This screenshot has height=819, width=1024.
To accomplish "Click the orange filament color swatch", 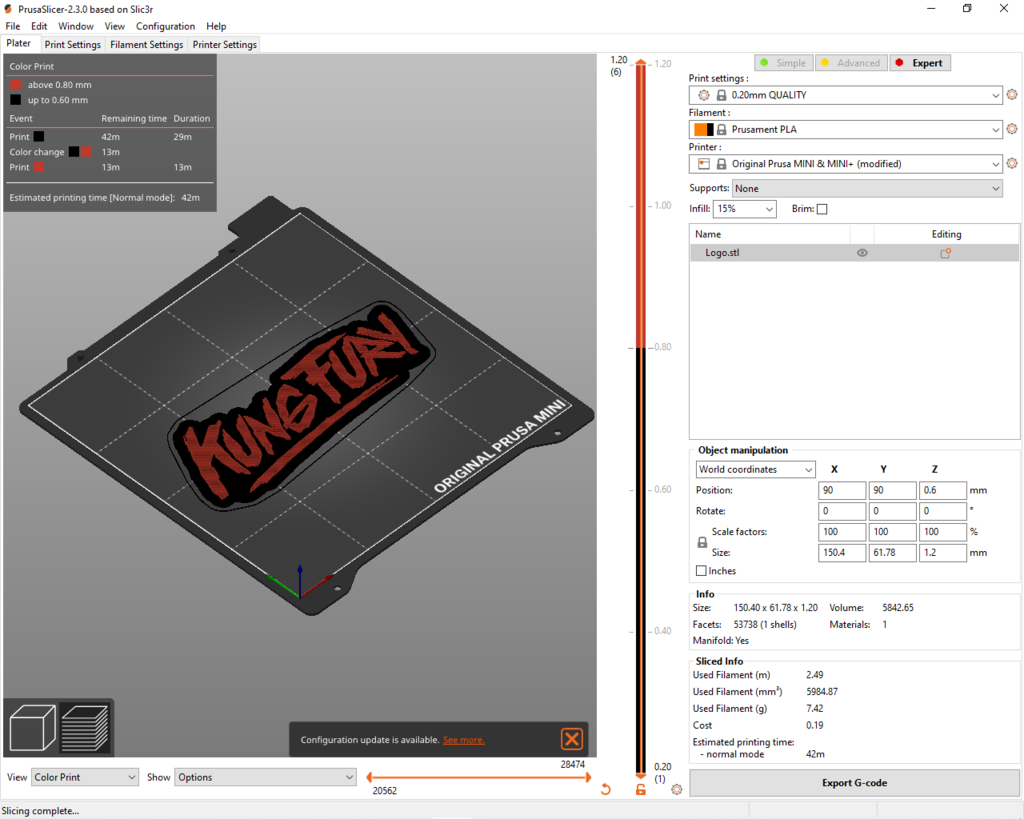I will pos(699,129).
